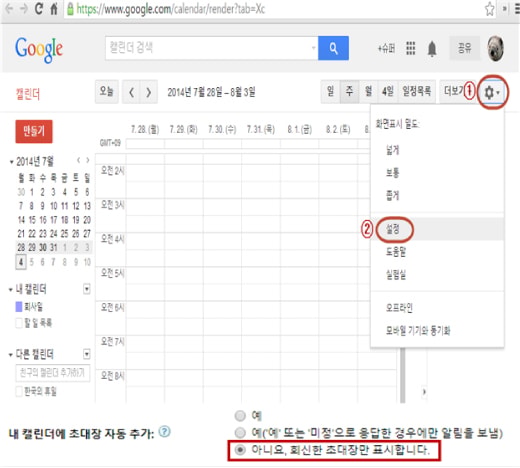Click the side panel expand arrow
Screen dimensions: 520x468
pos(424,392)
